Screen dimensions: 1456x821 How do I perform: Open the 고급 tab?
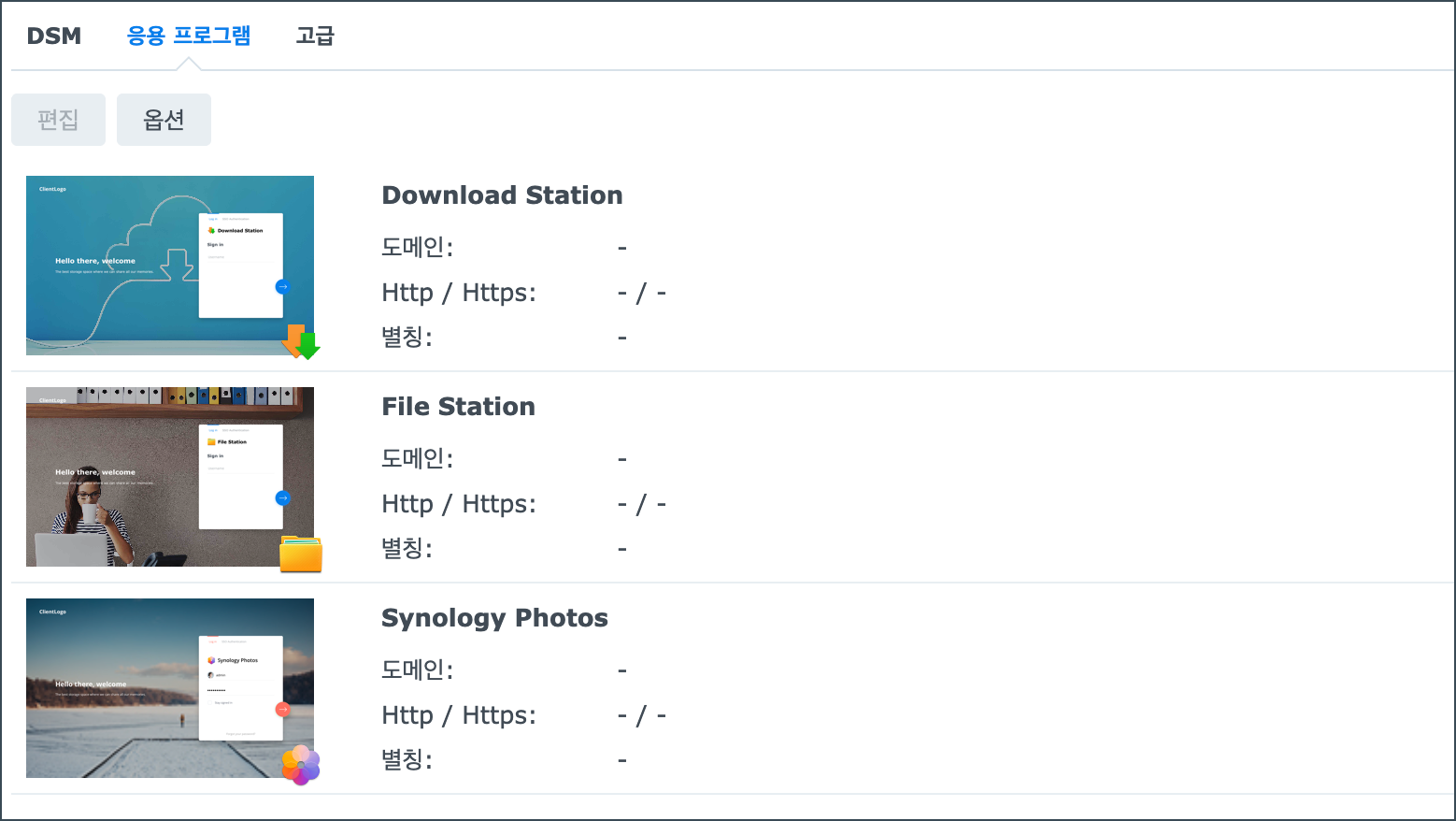point(315,36)
